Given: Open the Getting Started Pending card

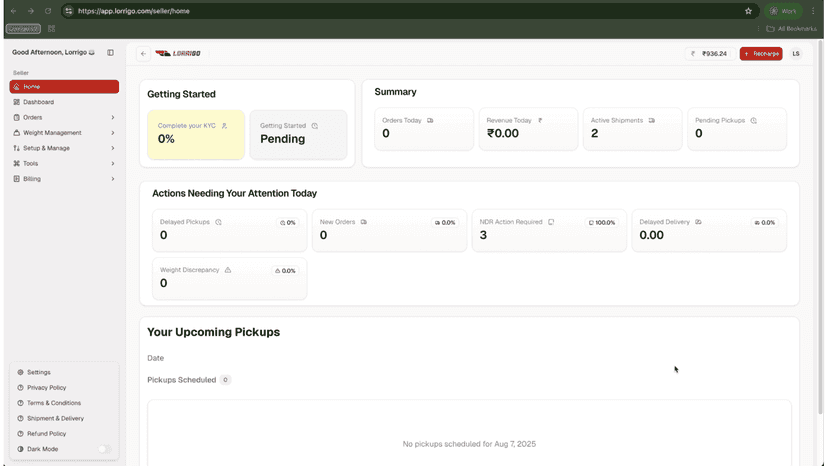Looking at the screenshot, I should [x=298, y=134].
